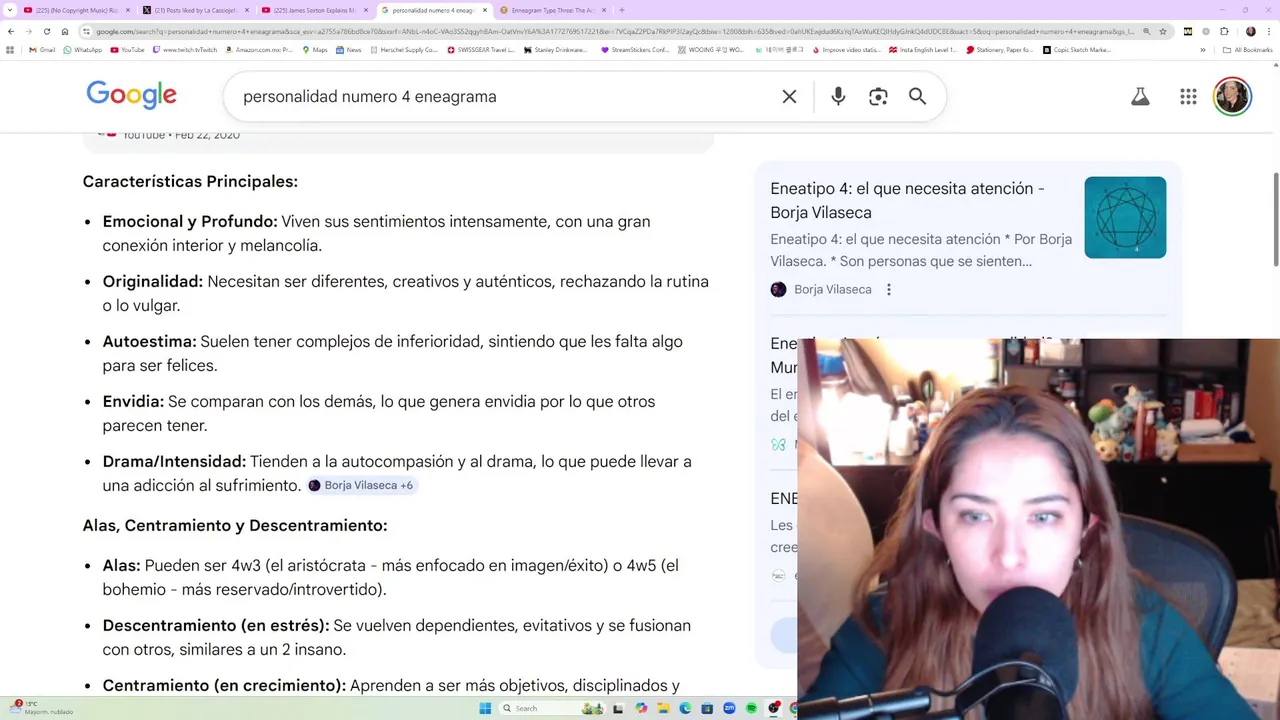This screenshot has height=720, width=1280.
Task: Open Copilot from the taskbar
Action: coord(641,708)
